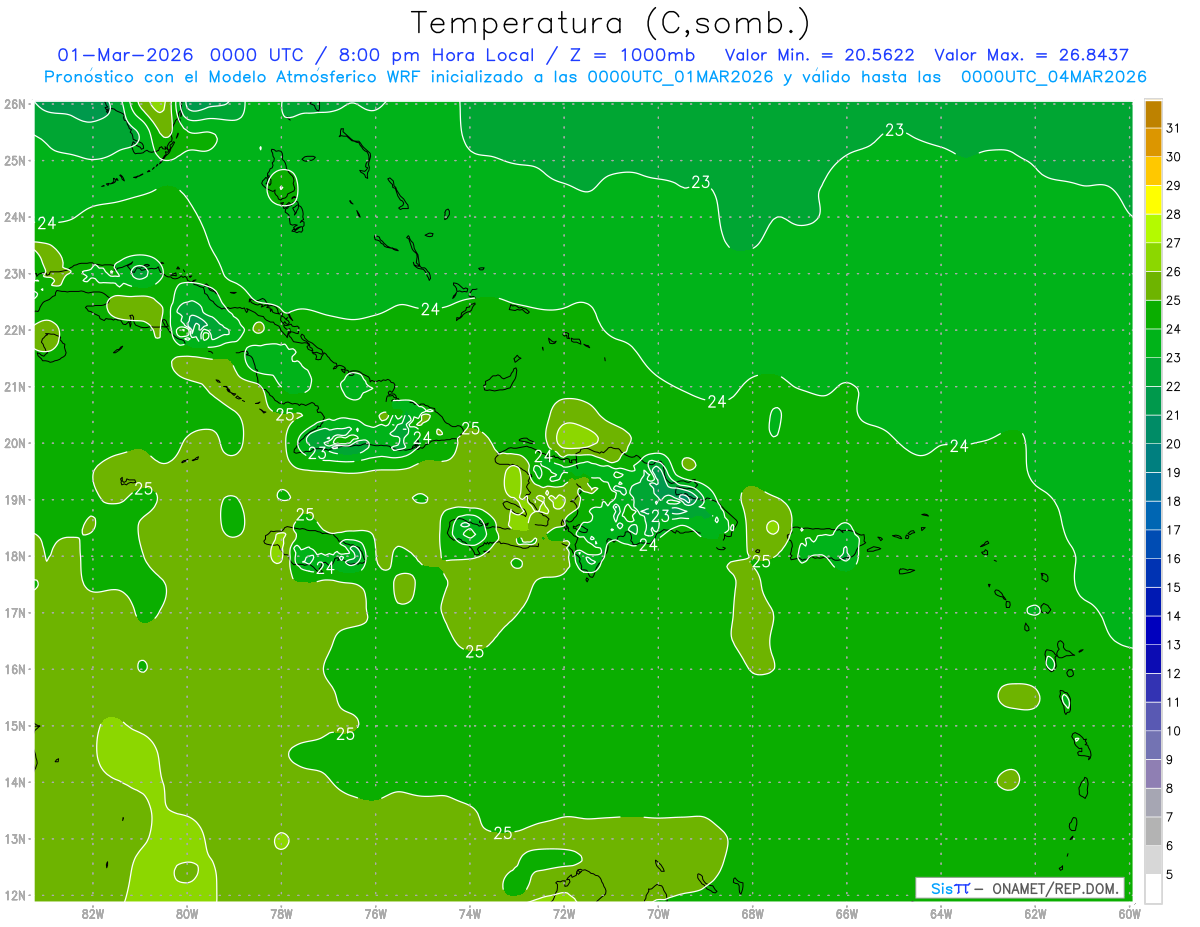
Task: Click the orange 31 color legend swatch
Action: click(x=1154, y=115)
